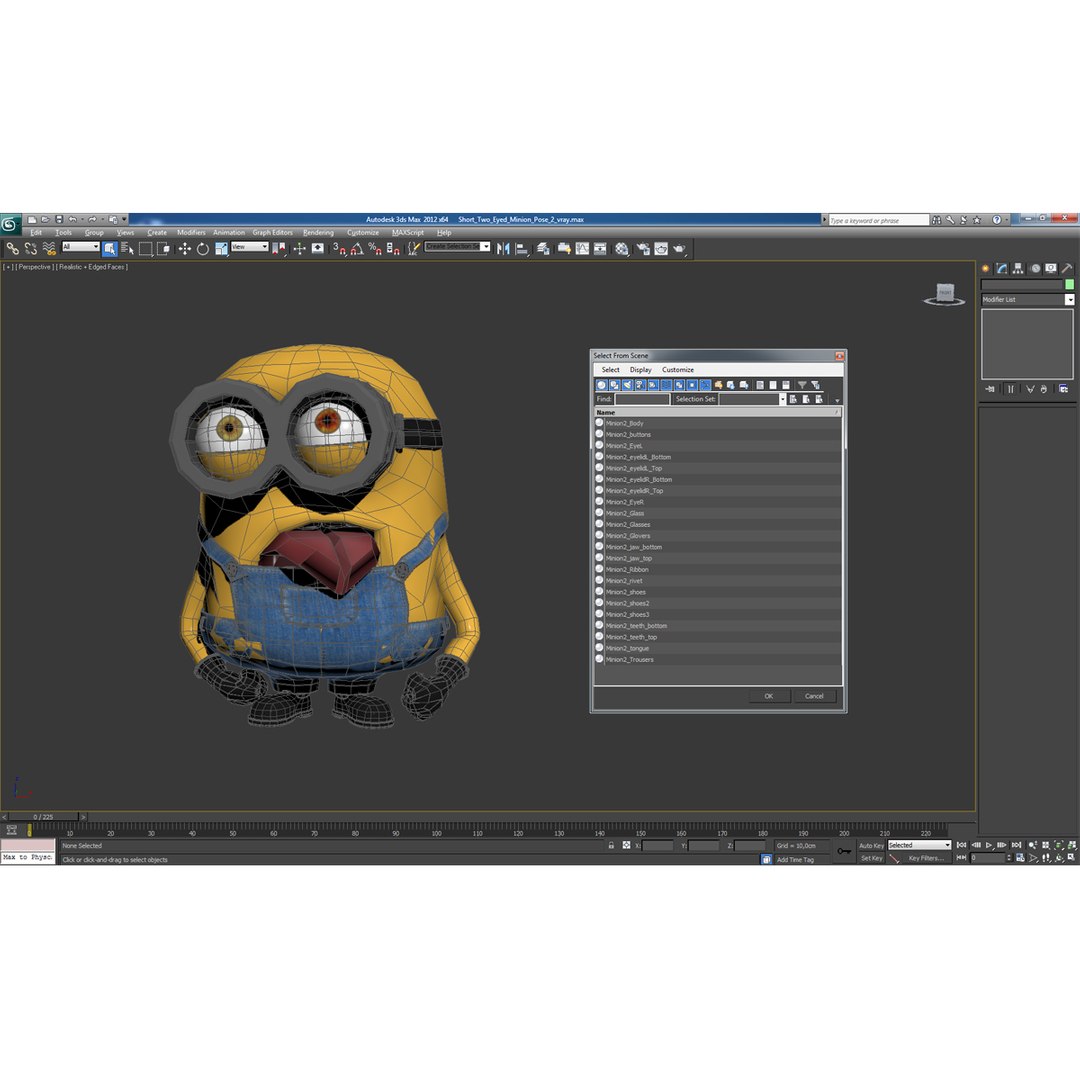
Task: Click the search keyword or phrase box
Action: (x=879, y=220)
